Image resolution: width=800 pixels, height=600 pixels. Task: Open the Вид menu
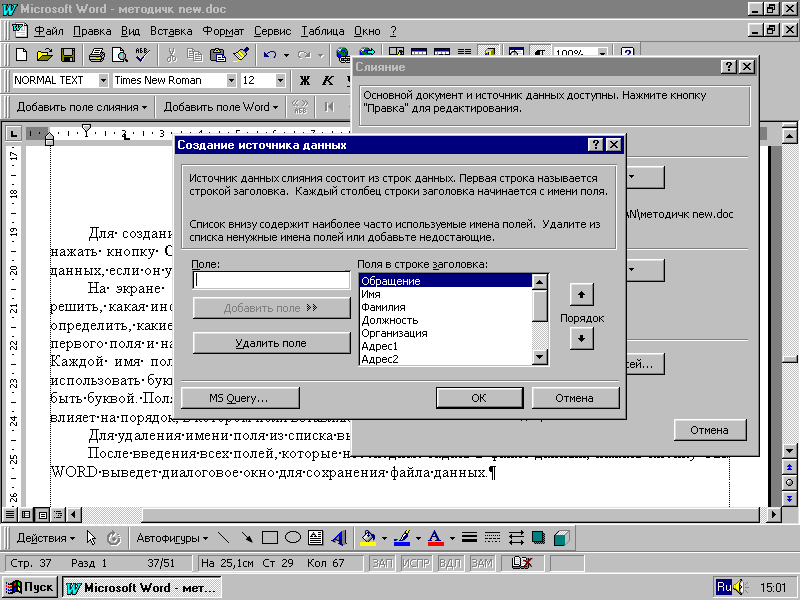pos(131,32)
